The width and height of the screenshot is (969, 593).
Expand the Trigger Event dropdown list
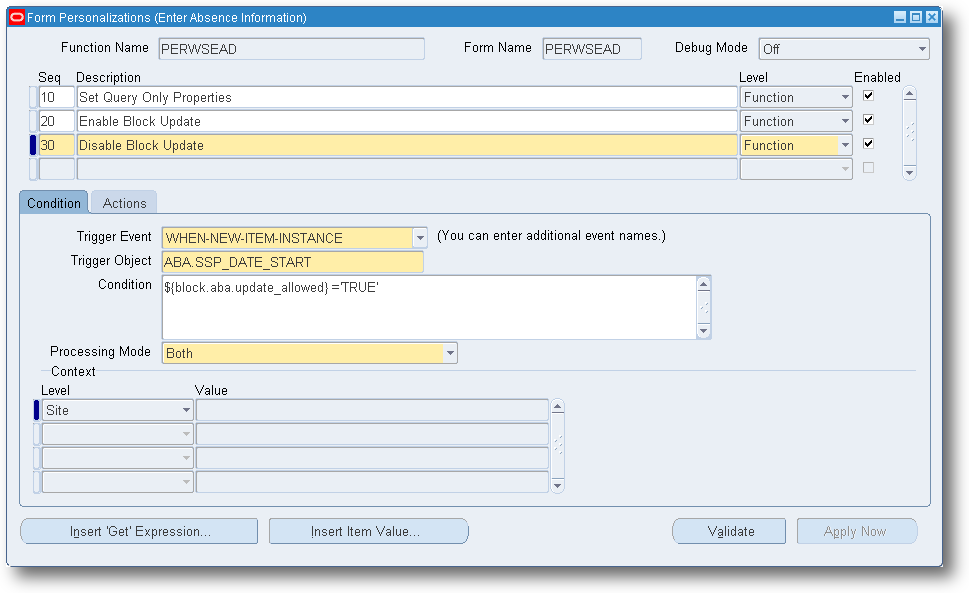click(420, 238)
